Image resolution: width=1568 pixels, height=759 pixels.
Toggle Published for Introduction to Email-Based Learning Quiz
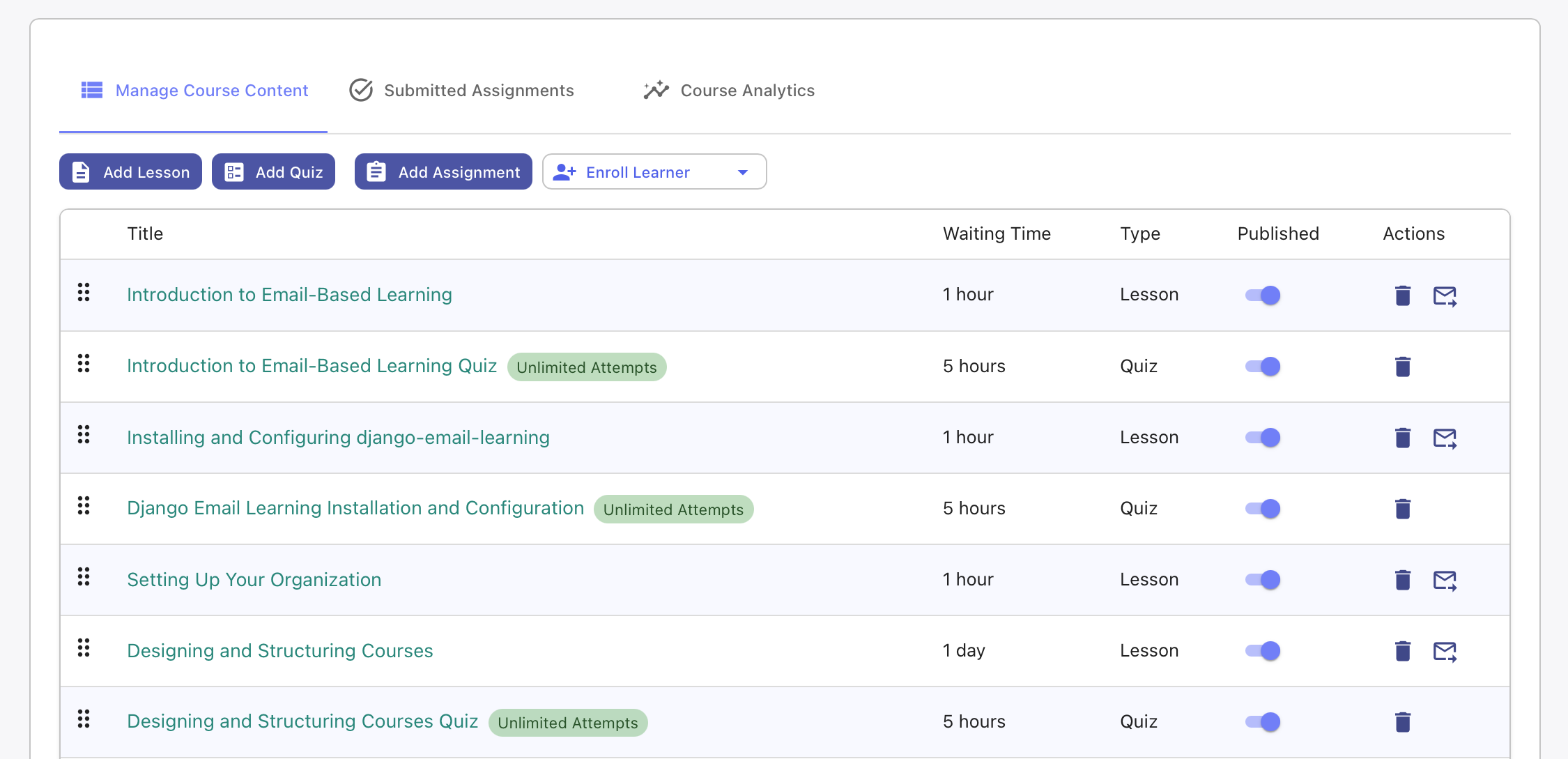coord(1263,367)
